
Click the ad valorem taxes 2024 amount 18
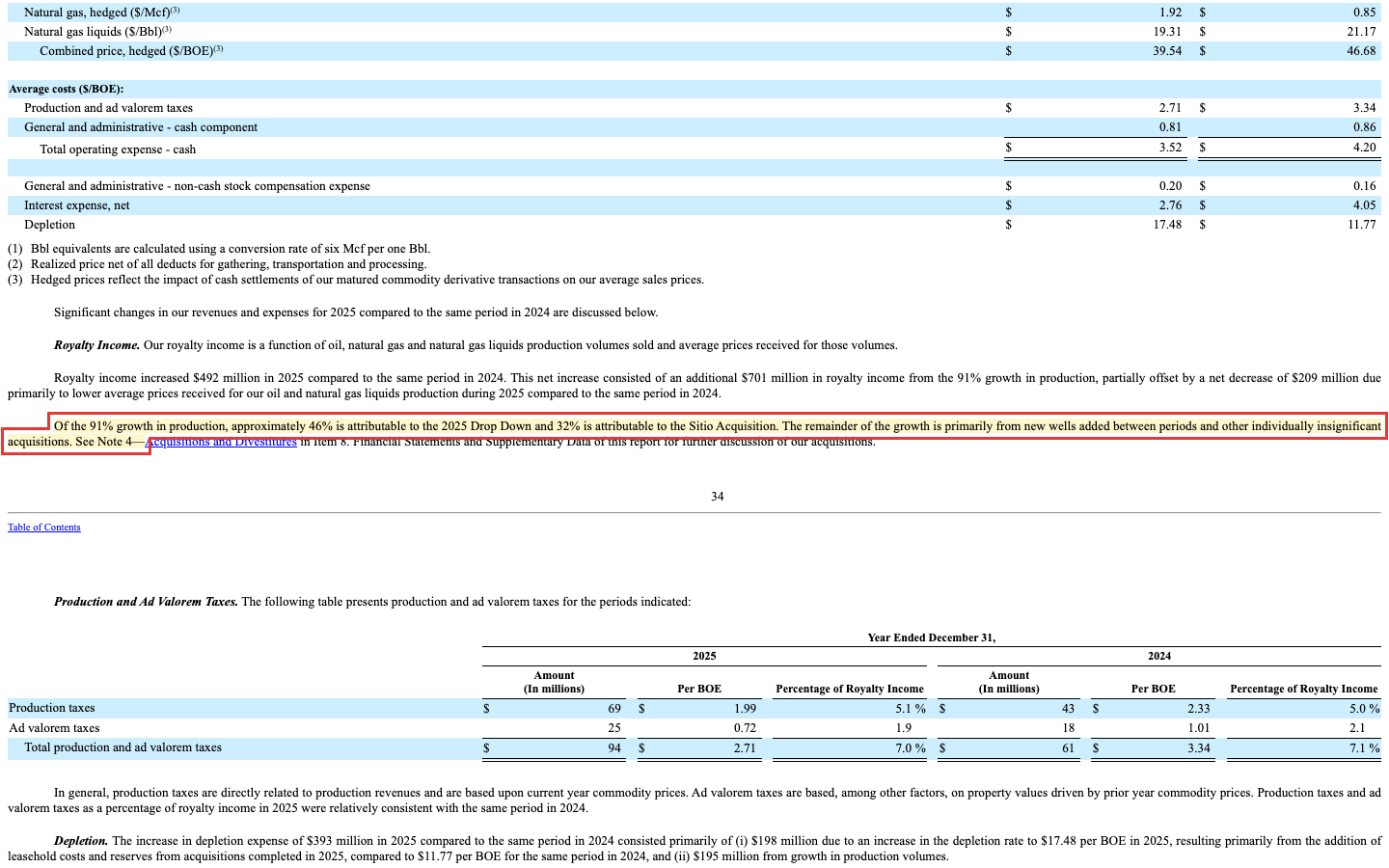coord(1068,728)
